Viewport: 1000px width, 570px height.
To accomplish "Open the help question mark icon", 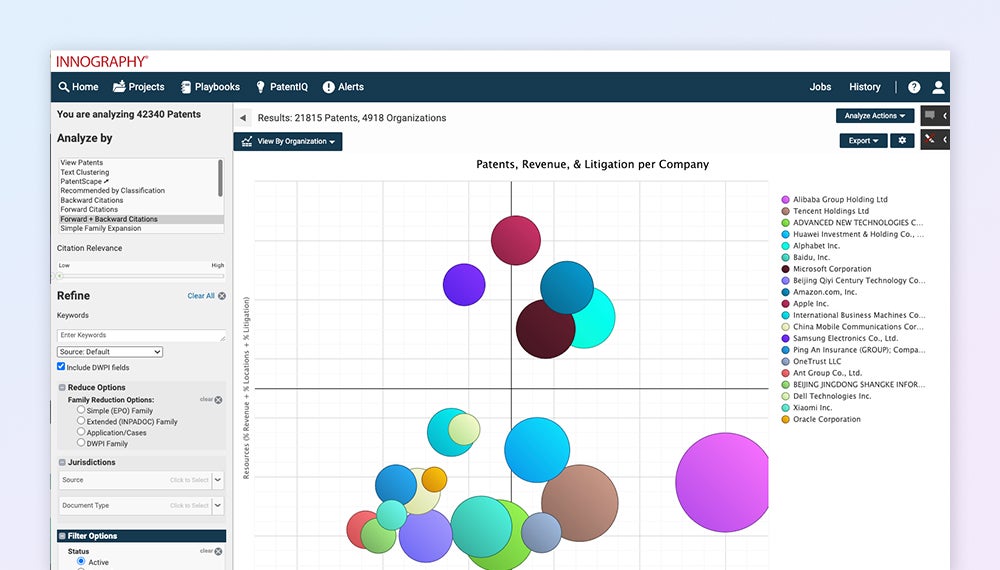I will point(914,87).
